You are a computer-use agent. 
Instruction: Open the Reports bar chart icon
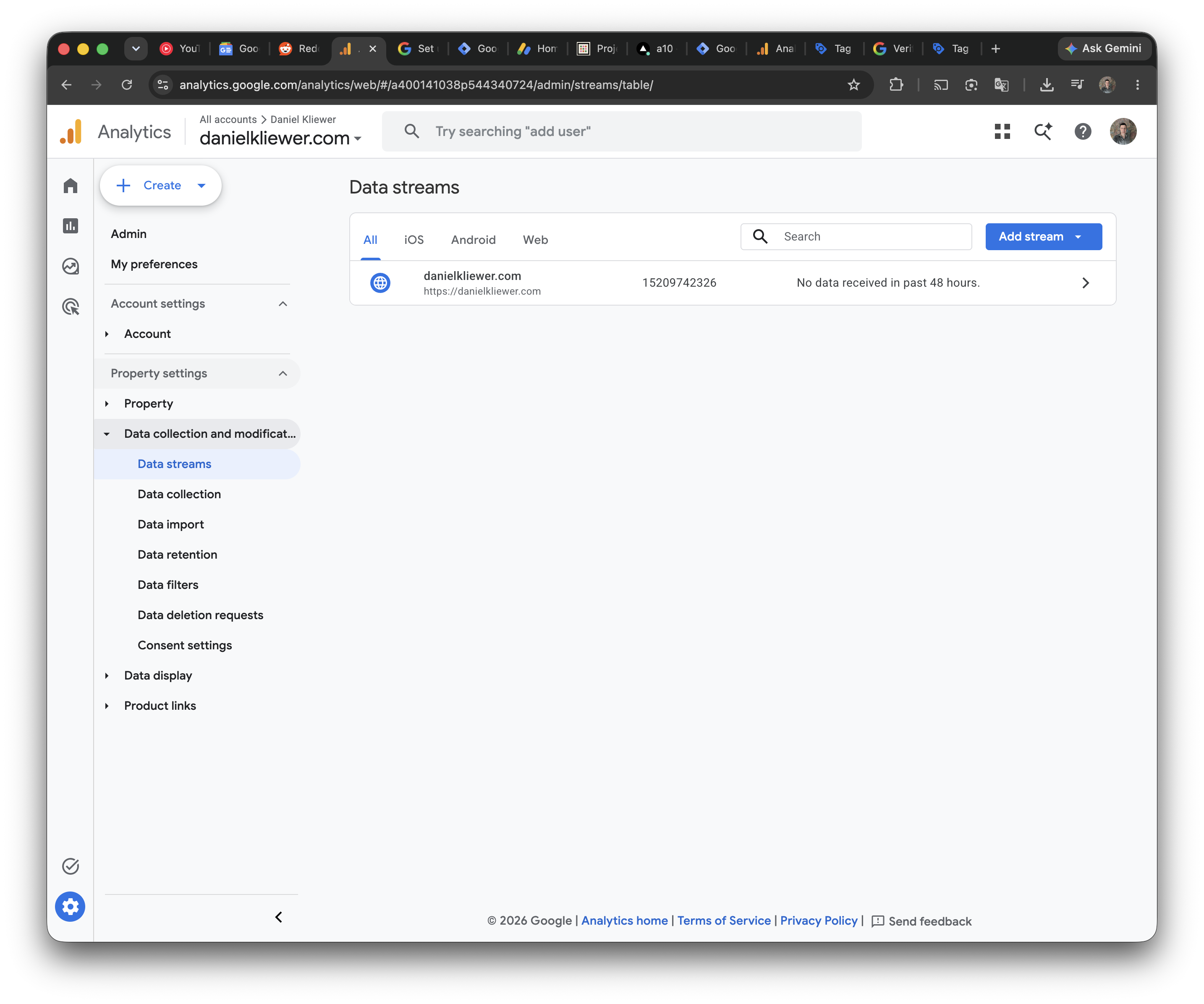(71, 226)
